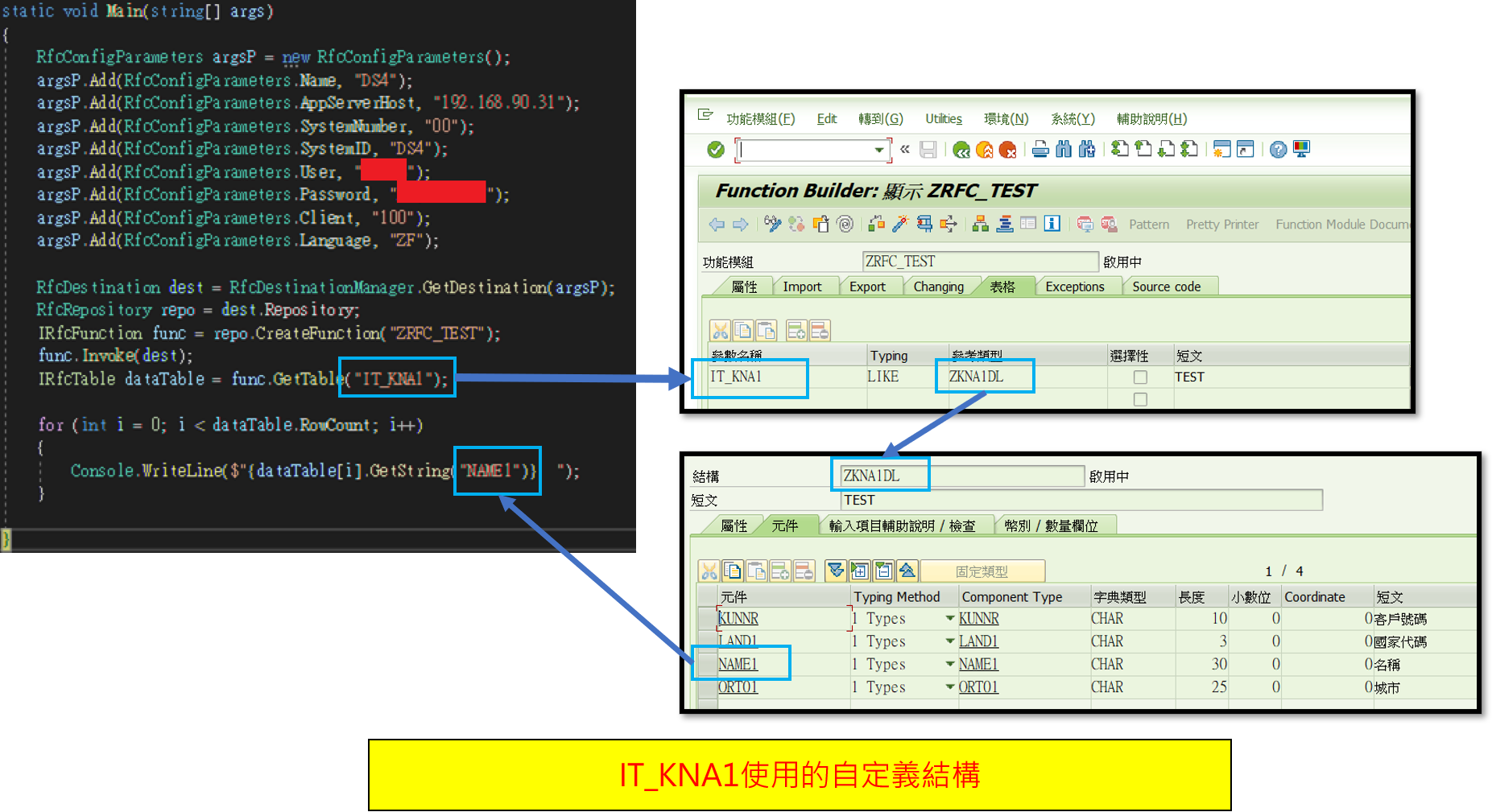Screen dimensions: 1492x812
Task: Toggle the optional checkbox for IT_KNA1 row
Action: click(x=1140, y=377)
